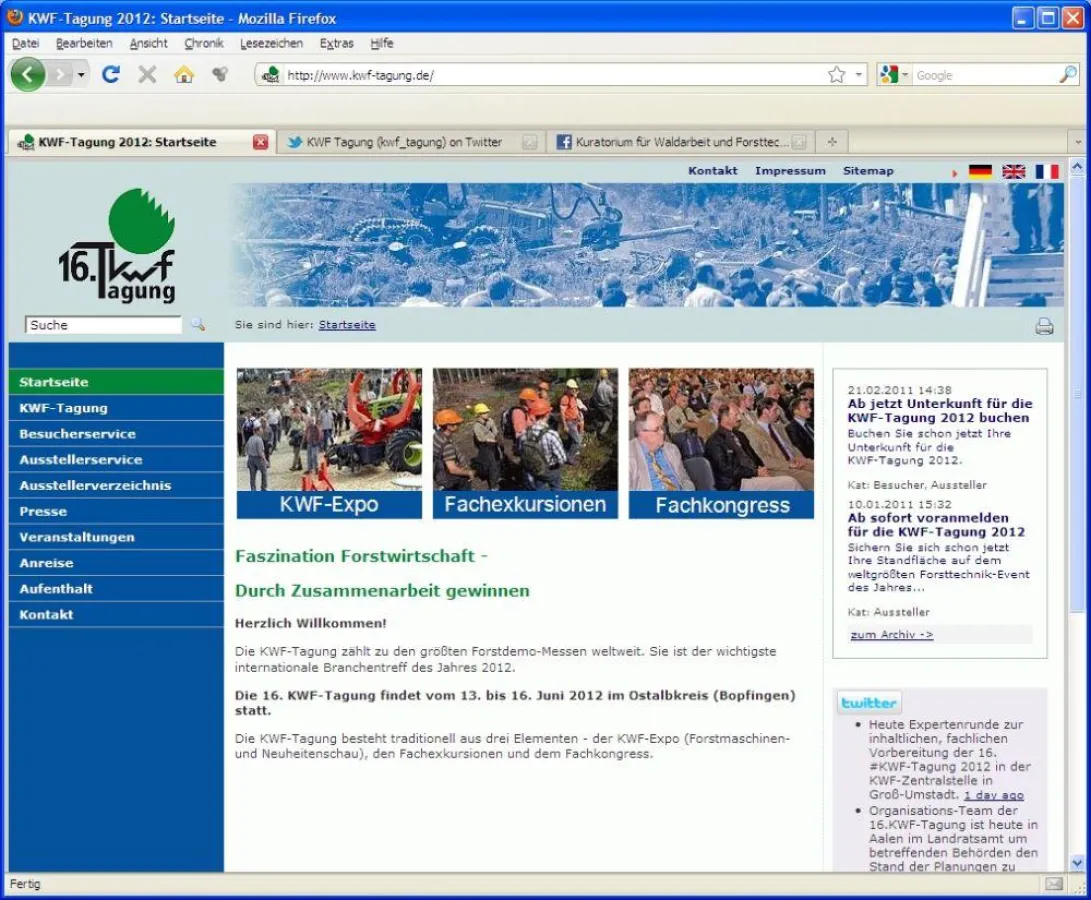Open the Extras menu

click(337, 43)
